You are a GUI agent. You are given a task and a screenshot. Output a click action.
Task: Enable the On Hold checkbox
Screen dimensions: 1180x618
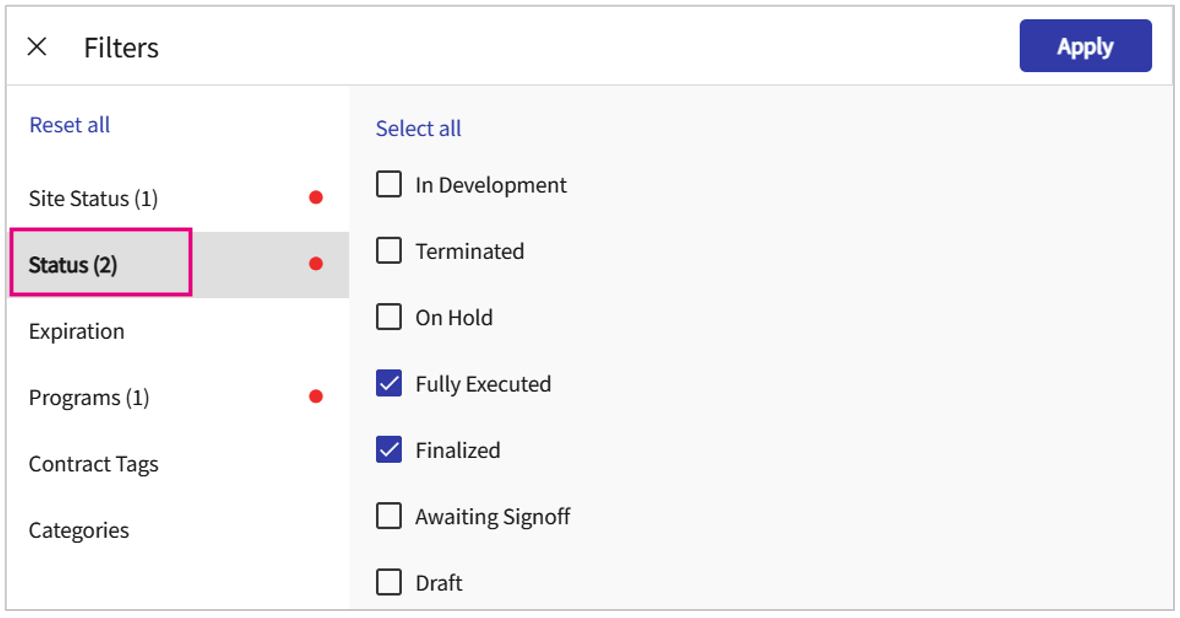point(389,317)
